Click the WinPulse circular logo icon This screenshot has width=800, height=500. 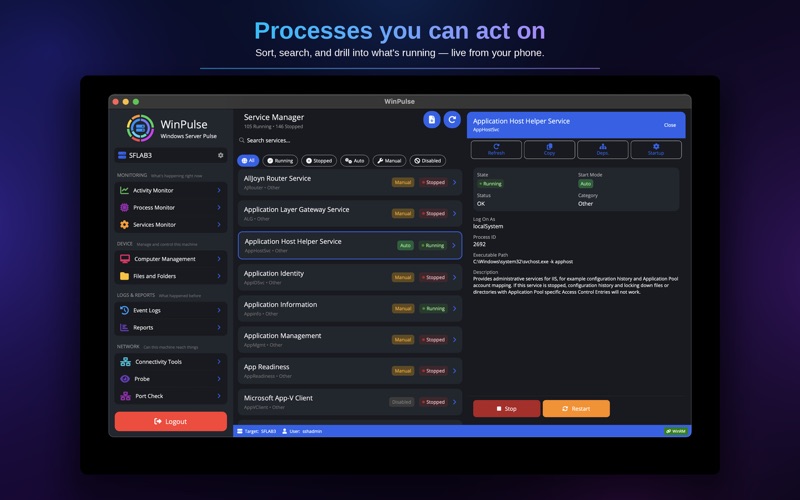point(140,128)
